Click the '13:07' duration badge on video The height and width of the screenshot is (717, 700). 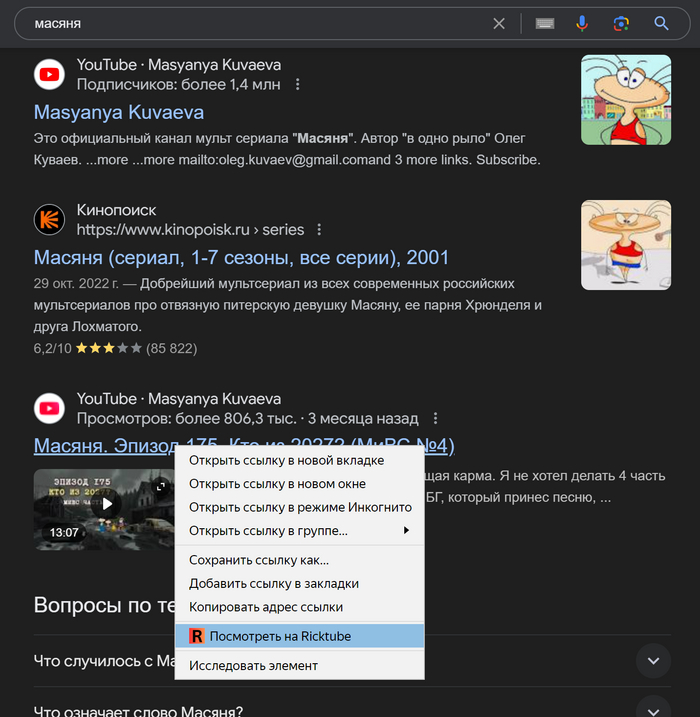coord(64,533)
